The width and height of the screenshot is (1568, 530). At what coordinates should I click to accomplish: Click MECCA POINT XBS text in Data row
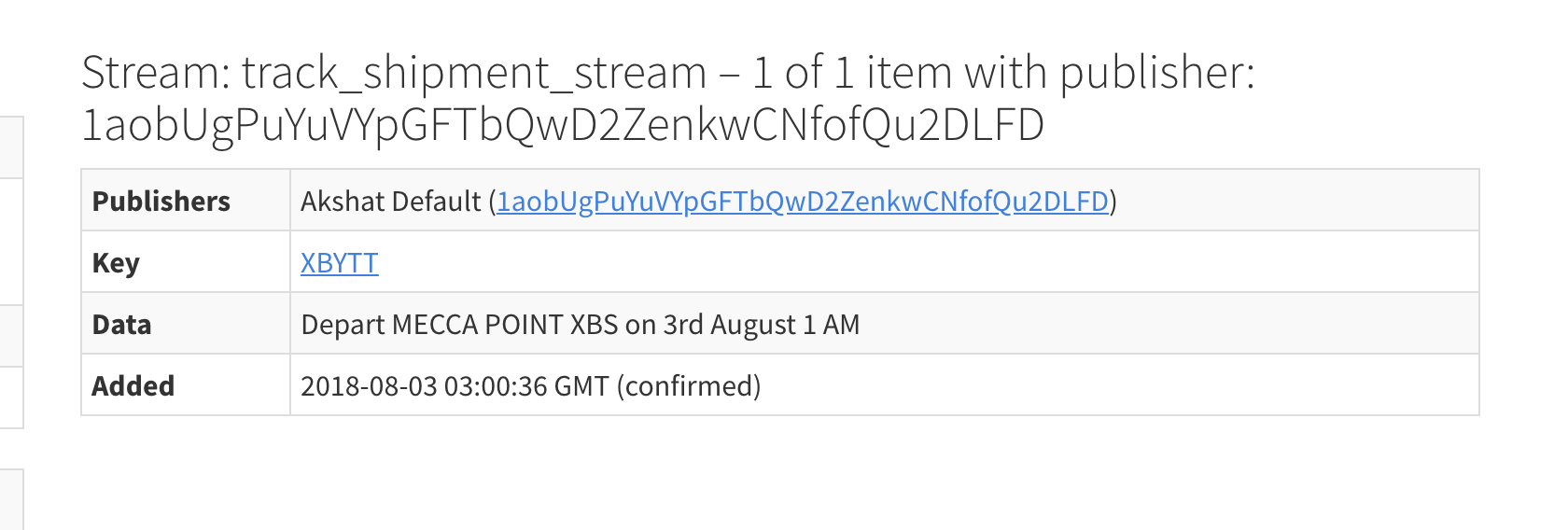click(505, 325)
